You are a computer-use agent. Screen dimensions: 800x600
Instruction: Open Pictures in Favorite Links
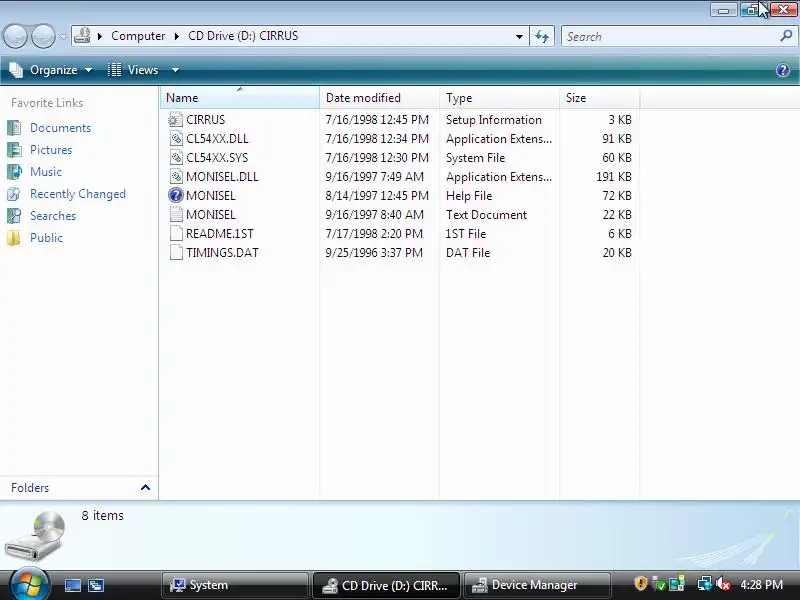(x=51, y=149)
